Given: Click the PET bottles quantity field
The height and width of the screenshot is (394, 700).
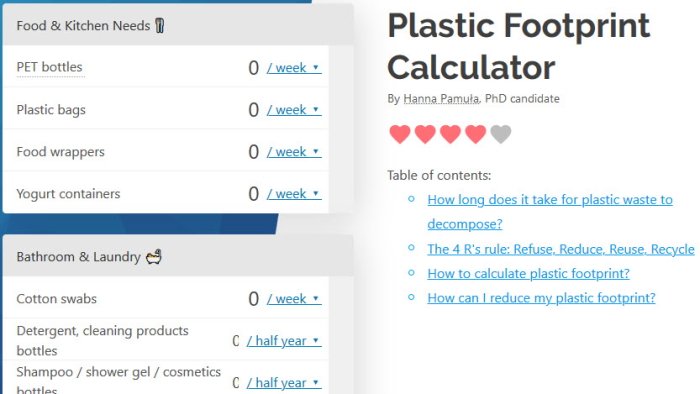Looking at the screenshot, I should (x=253, y=68).
